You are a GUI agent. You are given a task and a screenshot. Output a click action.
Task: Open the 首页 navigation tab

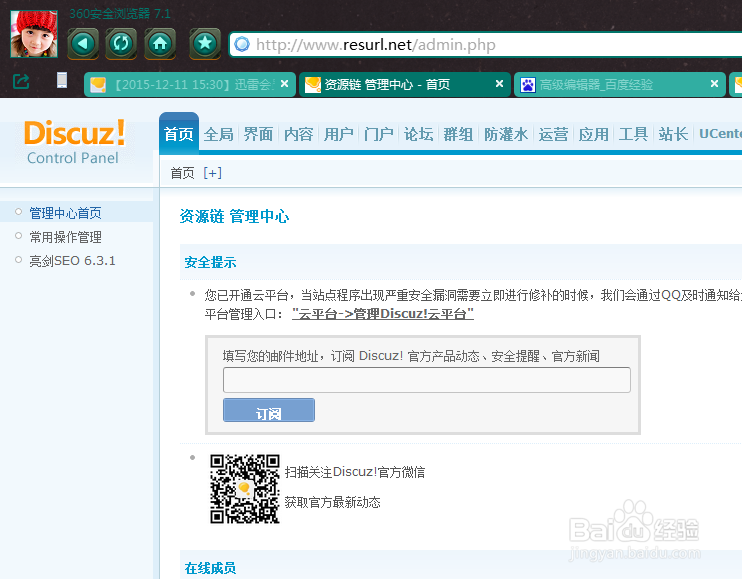pos(179,134)
